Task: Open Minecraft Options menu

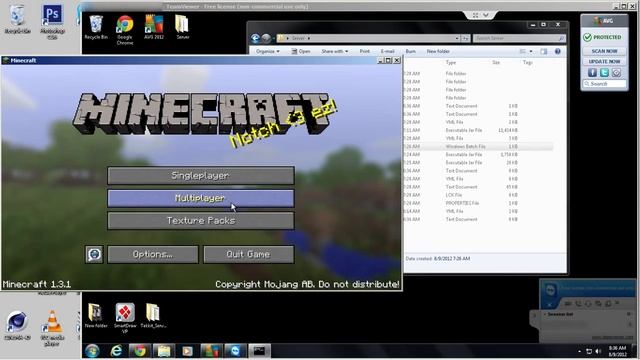Action: 153,254
